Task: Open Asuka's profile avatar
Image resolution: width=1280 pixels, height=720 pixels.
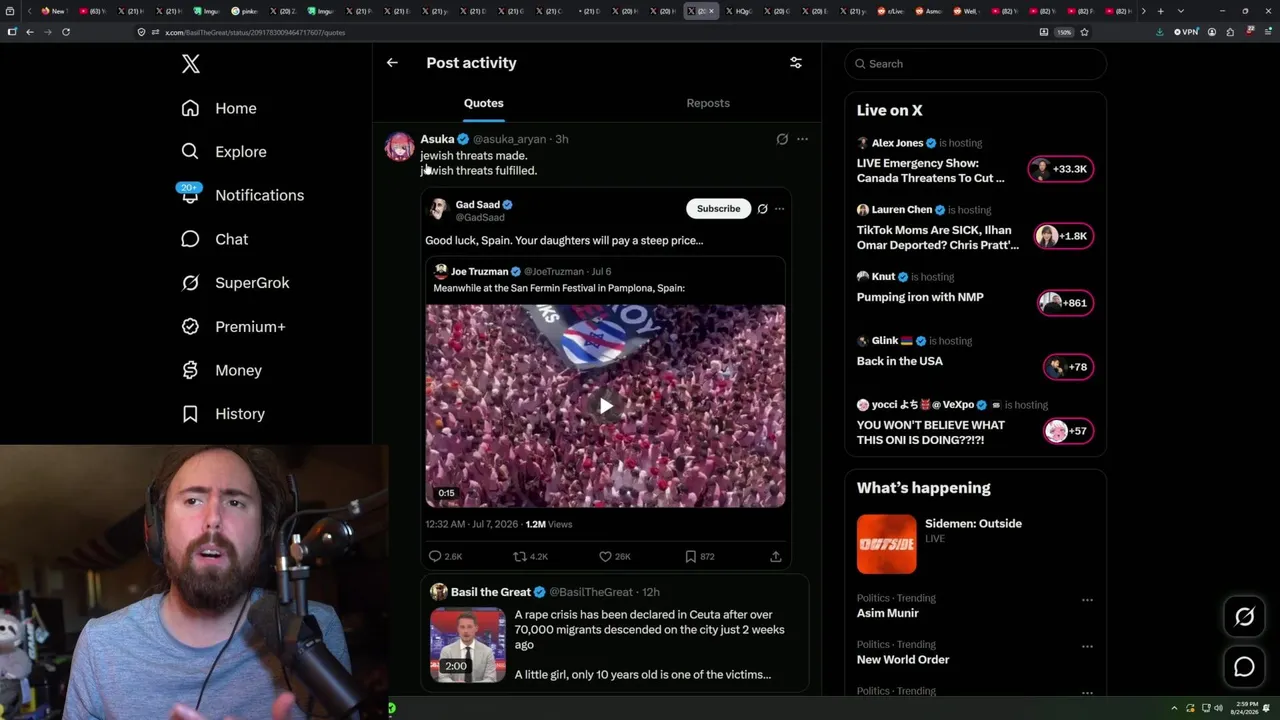Action: (x=400, y=147)
